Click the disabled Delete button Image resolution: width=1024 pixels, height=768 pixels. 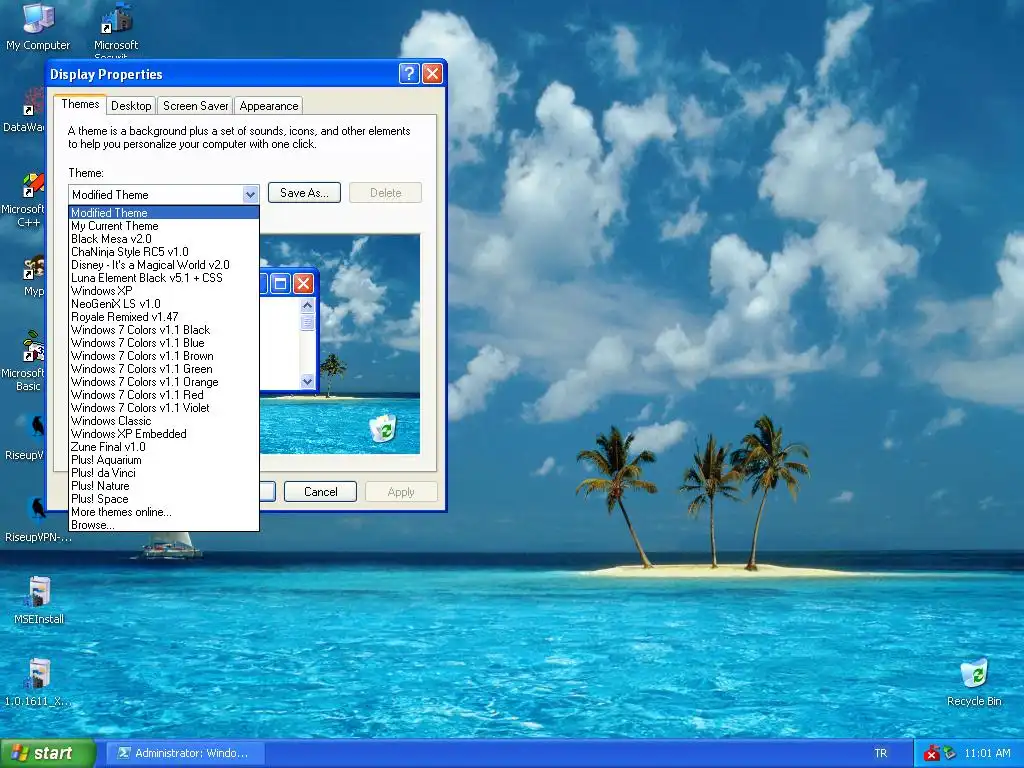click(385, 193)
